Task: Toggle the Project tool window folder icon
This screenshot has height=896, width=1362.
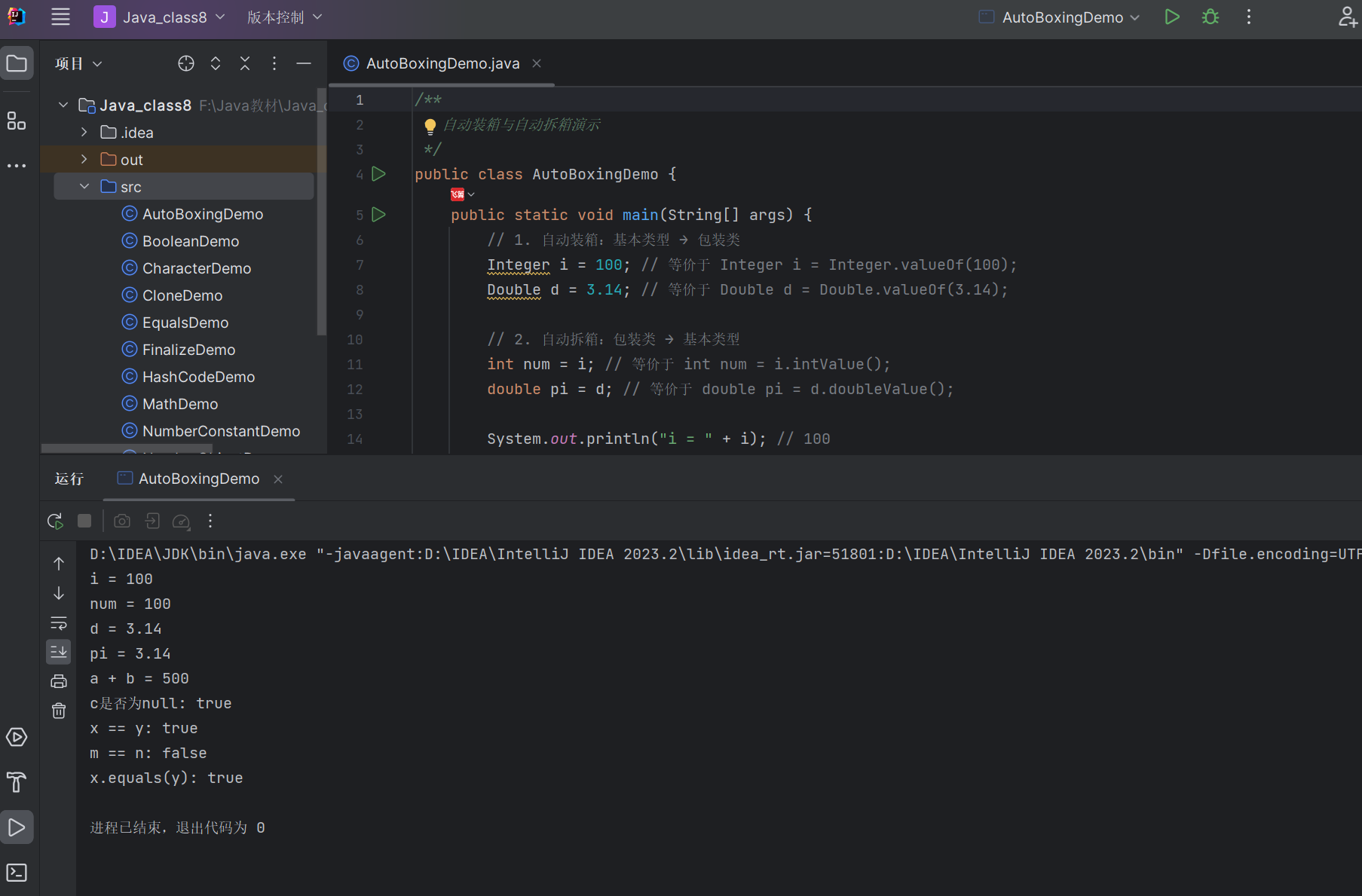Action: 17,63
